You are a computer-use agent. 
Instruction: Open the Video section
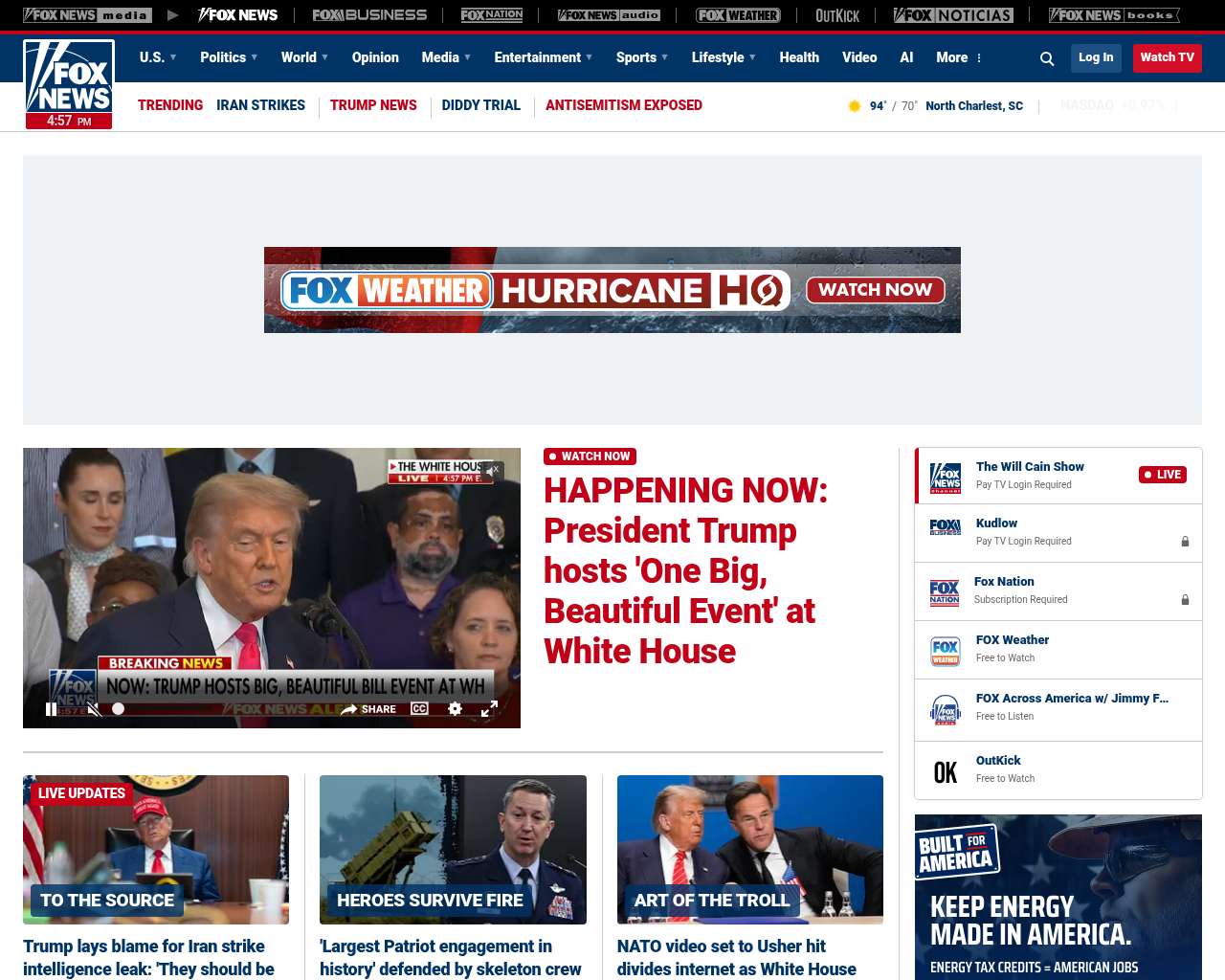[859, 57]
